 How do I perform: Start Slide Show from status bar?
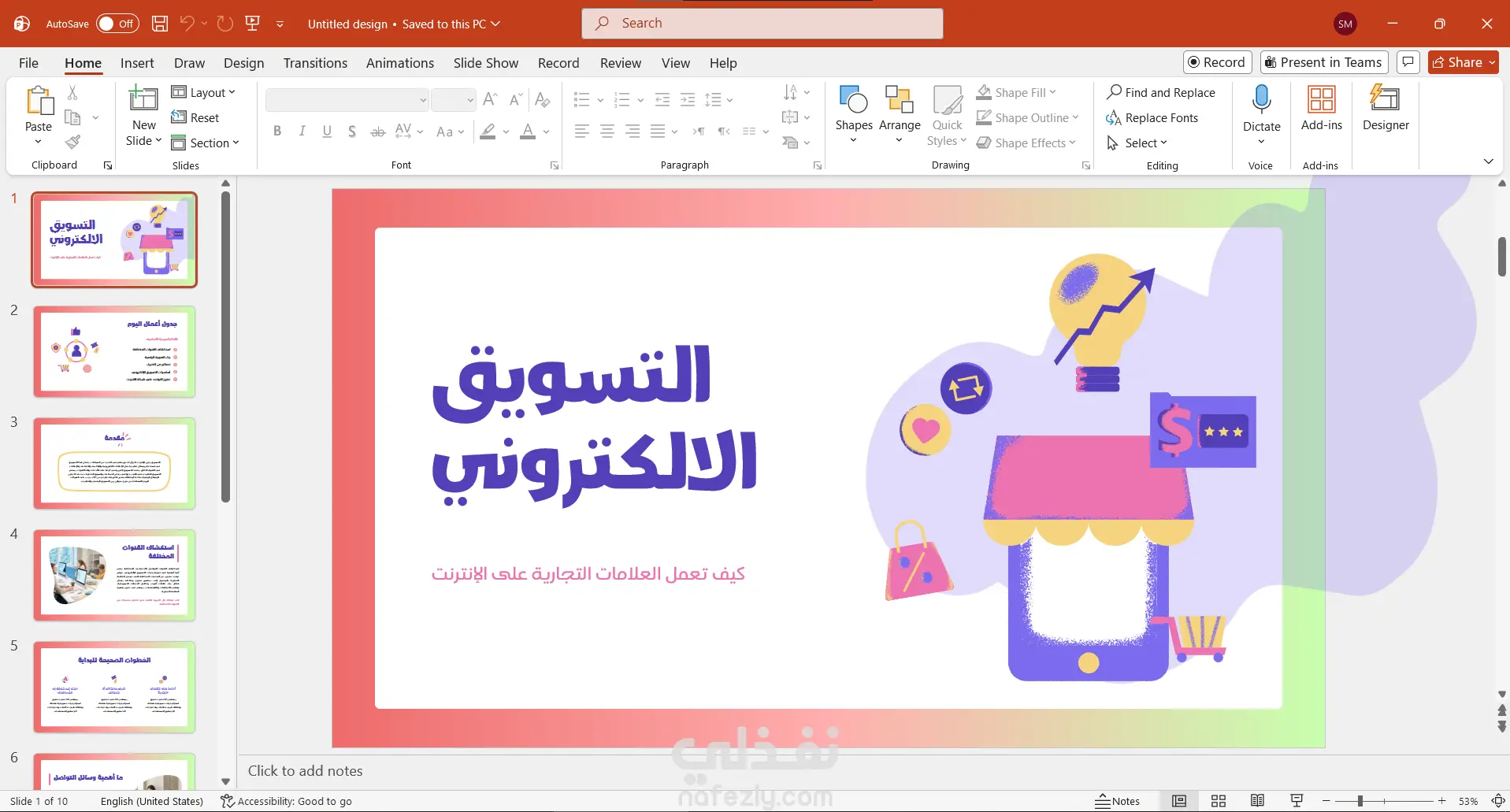point(1297,801)
